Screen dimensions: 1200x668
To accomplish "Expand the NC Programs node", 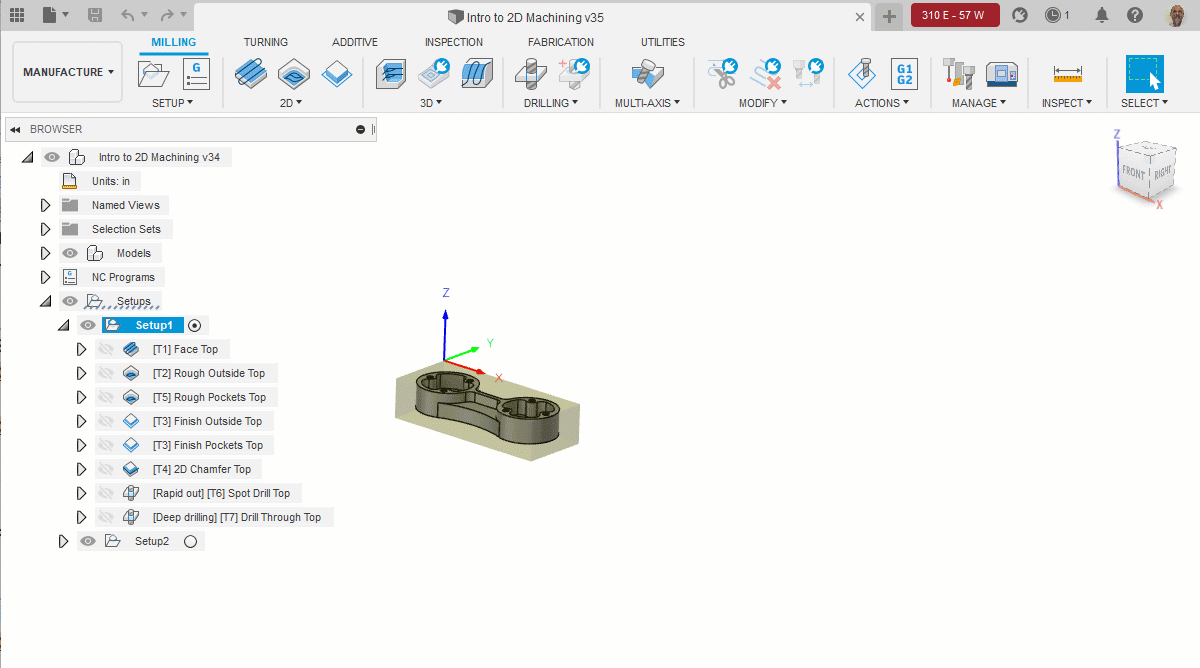I will click(45, 277).
